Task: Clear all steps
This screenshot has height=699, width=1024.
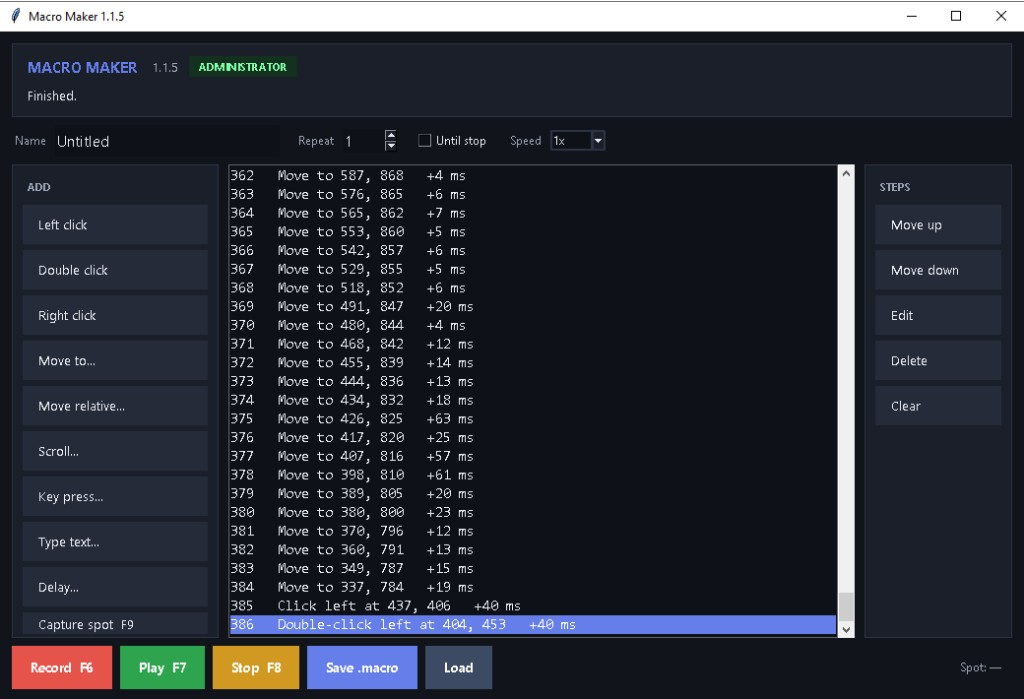Action: coord(938,406)
